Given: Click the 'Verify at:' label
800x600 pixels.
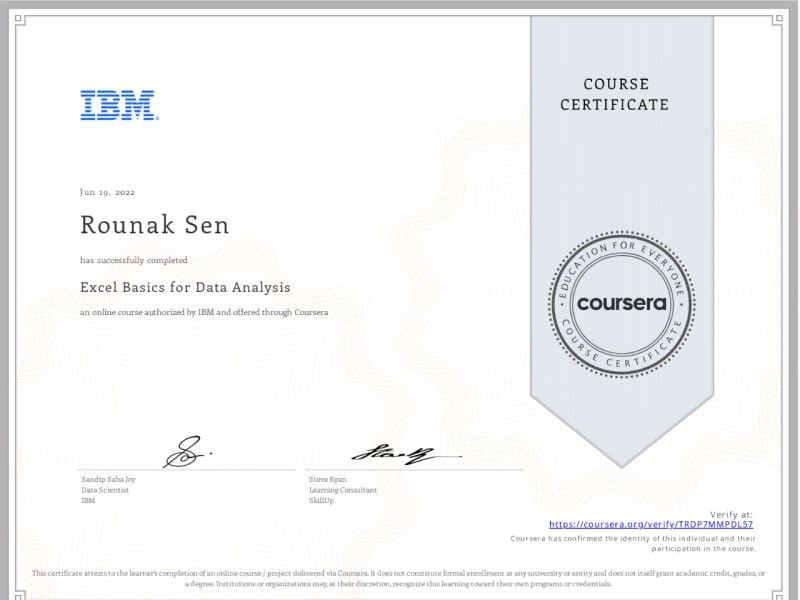Looking at the screenshot, I should pos(731,515).
